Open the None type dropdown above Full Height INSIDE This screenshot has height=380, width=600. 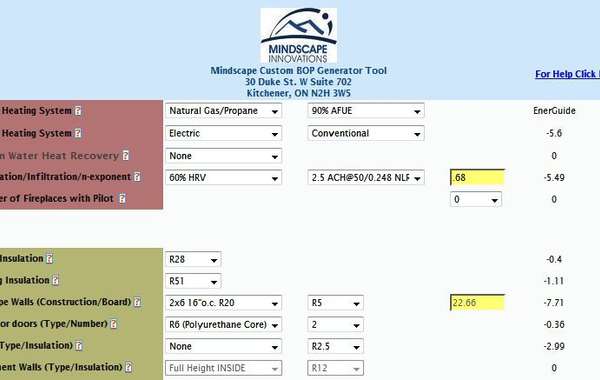point(223,346)
